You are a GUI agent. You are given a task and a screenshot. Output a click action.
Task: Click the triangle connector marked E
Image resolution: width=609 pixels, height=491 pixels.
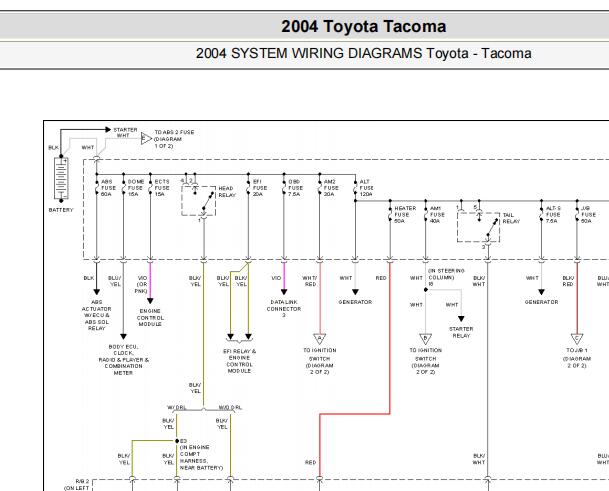(146, 138)
